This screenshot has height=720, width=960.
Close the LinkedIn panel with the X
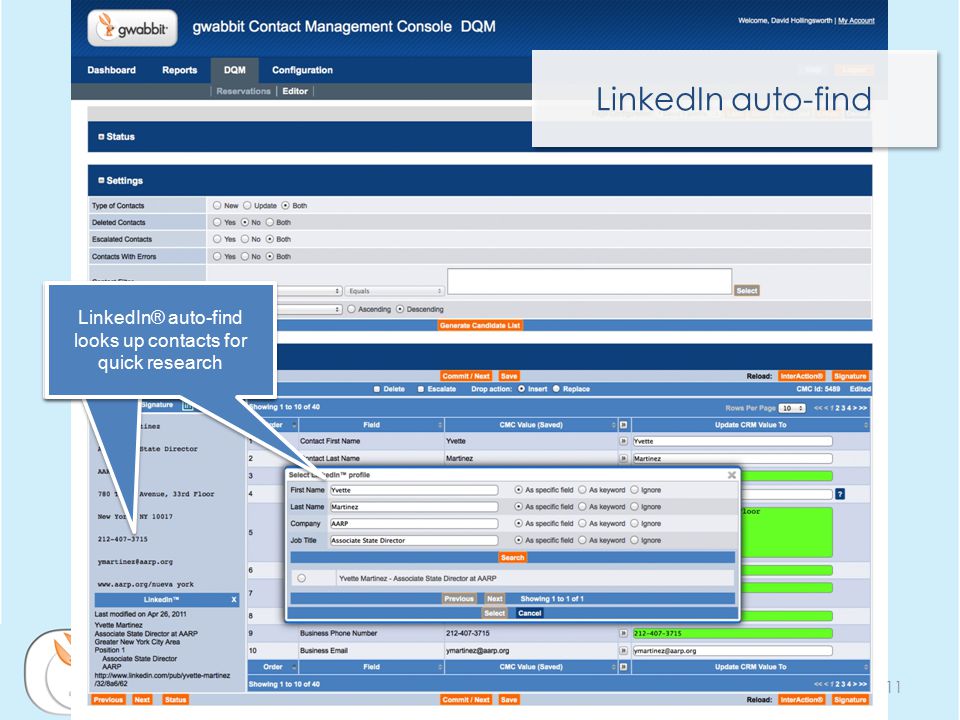click(233, 599)
